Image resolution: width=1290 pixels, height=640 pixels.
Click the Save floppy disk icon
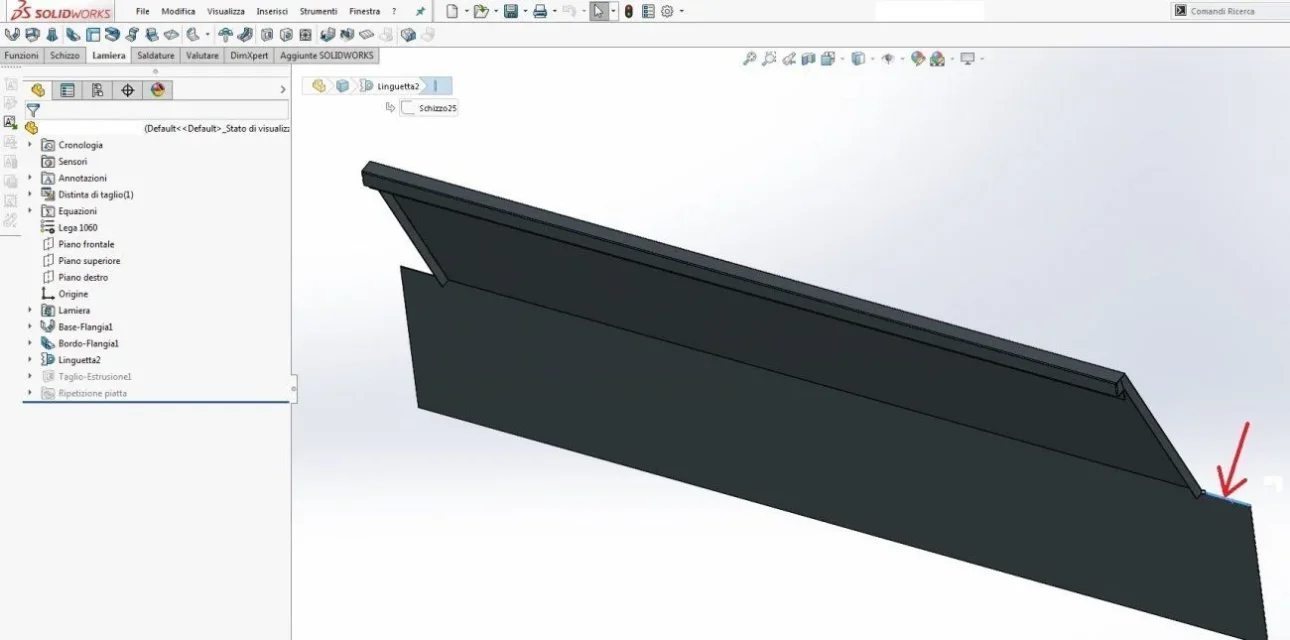pyautogui.click(x=511, y=11)
